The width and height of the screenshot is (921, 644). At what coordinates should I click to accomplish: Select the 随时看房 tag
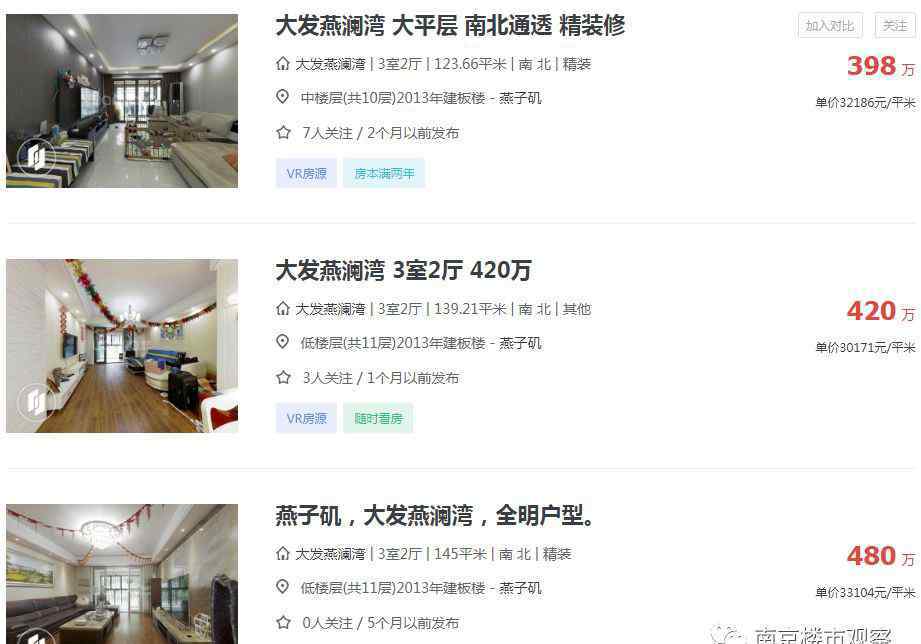pyautogui.click(x=378, y=418)
